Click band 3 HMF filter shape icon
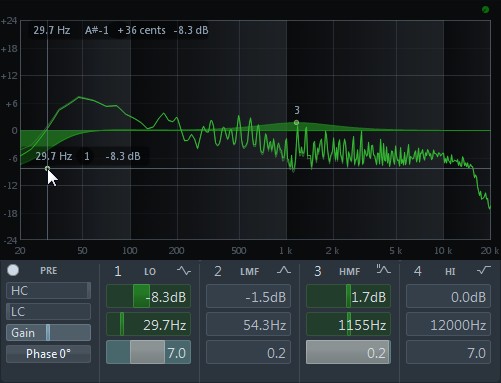 pyautogui.click(x=383, y=269)
